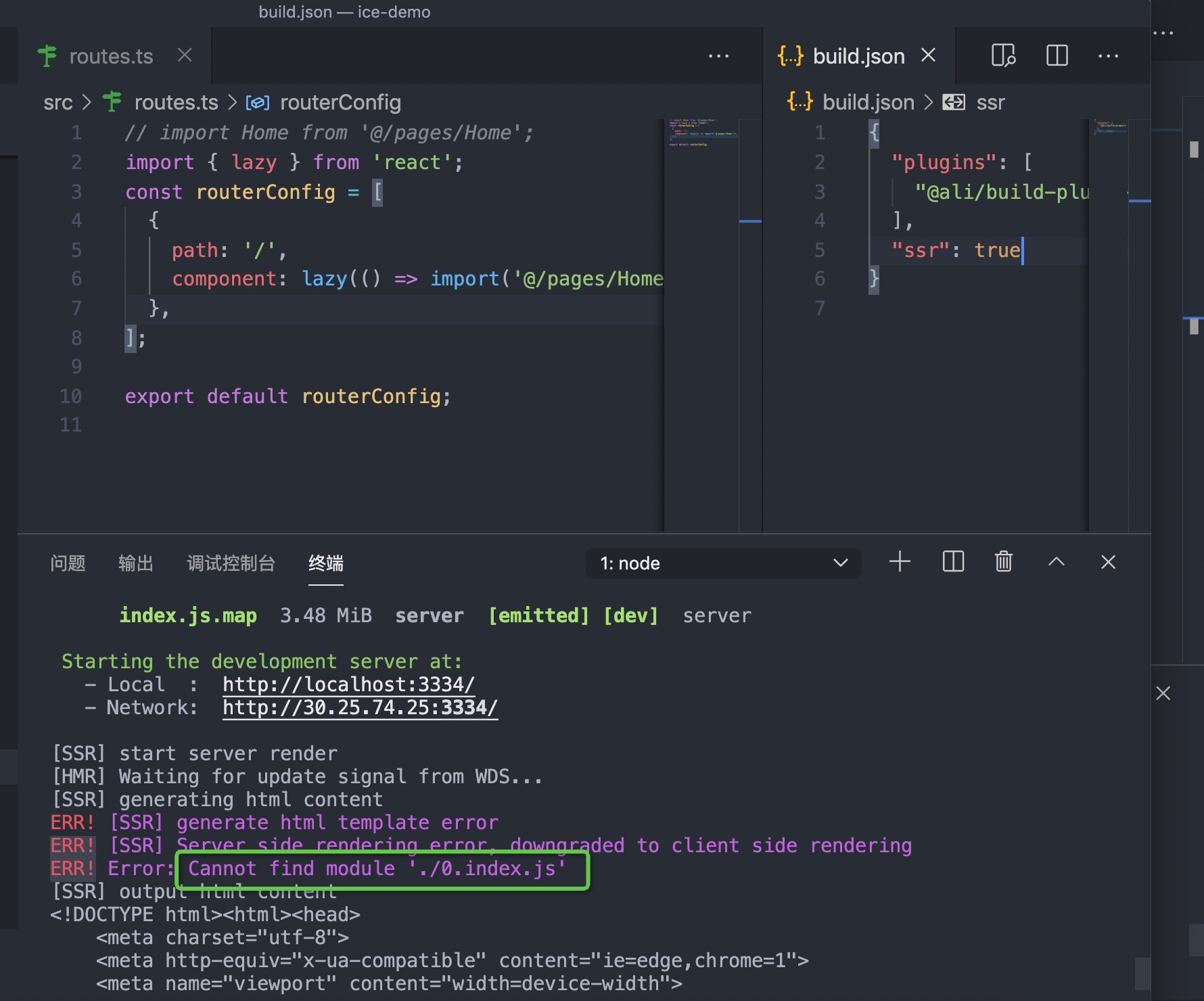Click the src breadcrumb to expand it
The image size is (1204, 1001).
point(58,102)
